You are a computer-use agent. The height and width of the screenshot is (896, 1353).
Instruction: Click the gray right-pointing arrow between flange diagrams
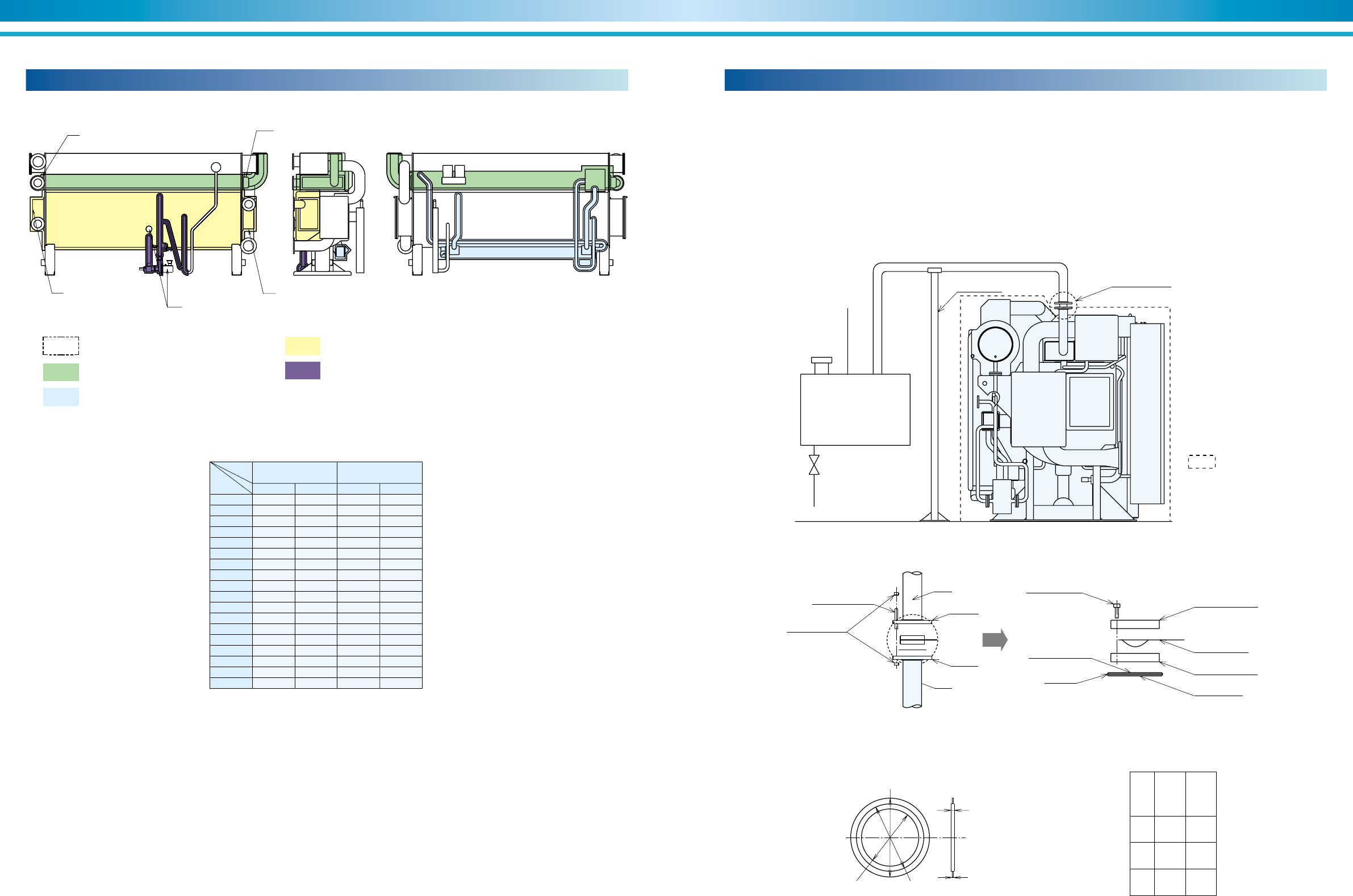(995, 639)
